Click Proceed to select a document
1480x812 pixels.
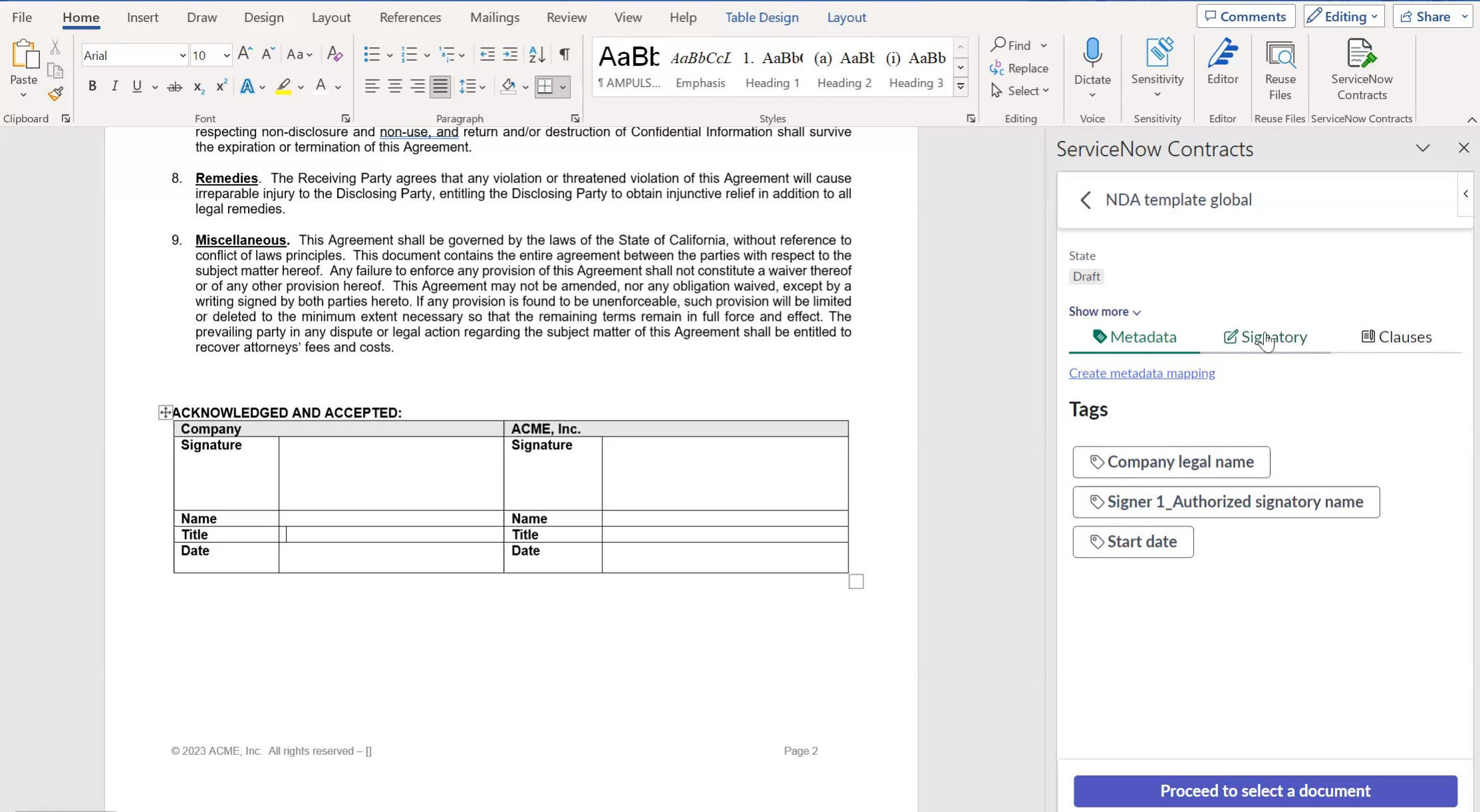tap(1264, 791)
